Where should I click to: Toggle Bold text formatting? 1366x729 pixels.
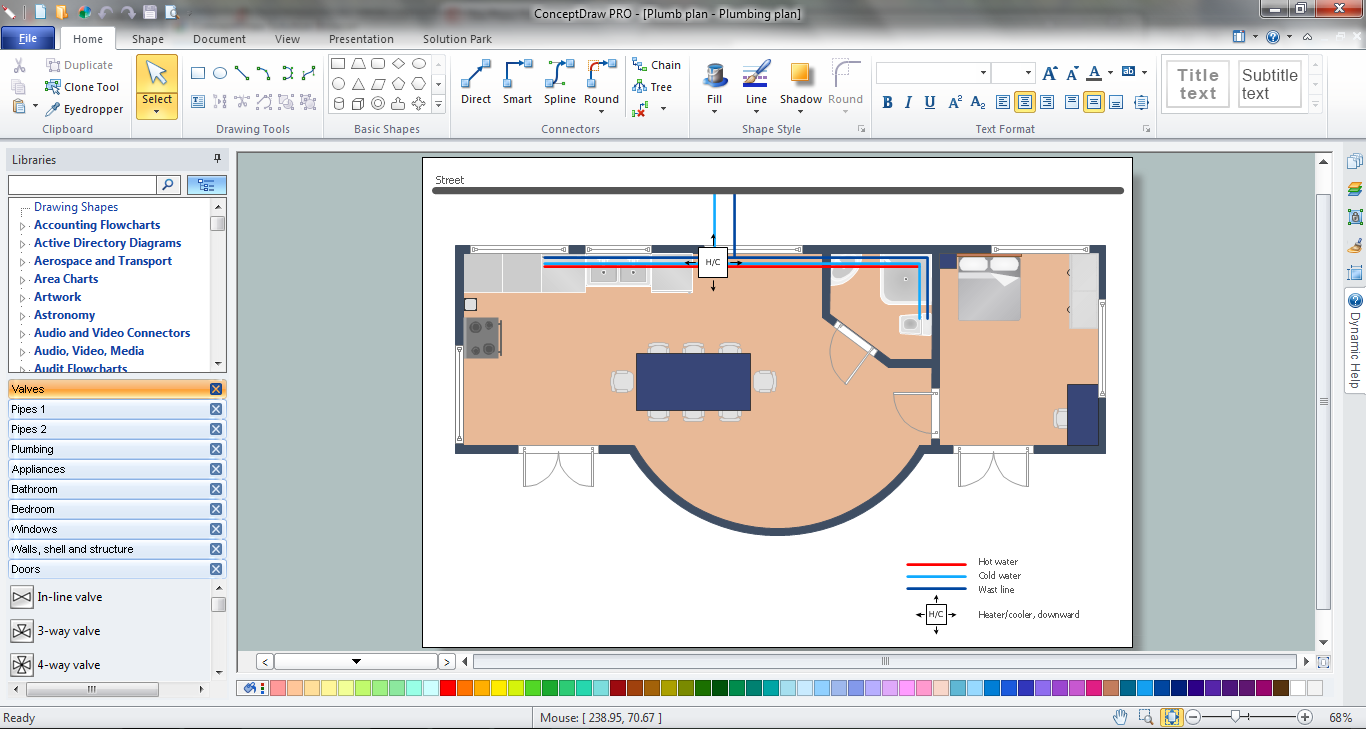pos(887,102)
